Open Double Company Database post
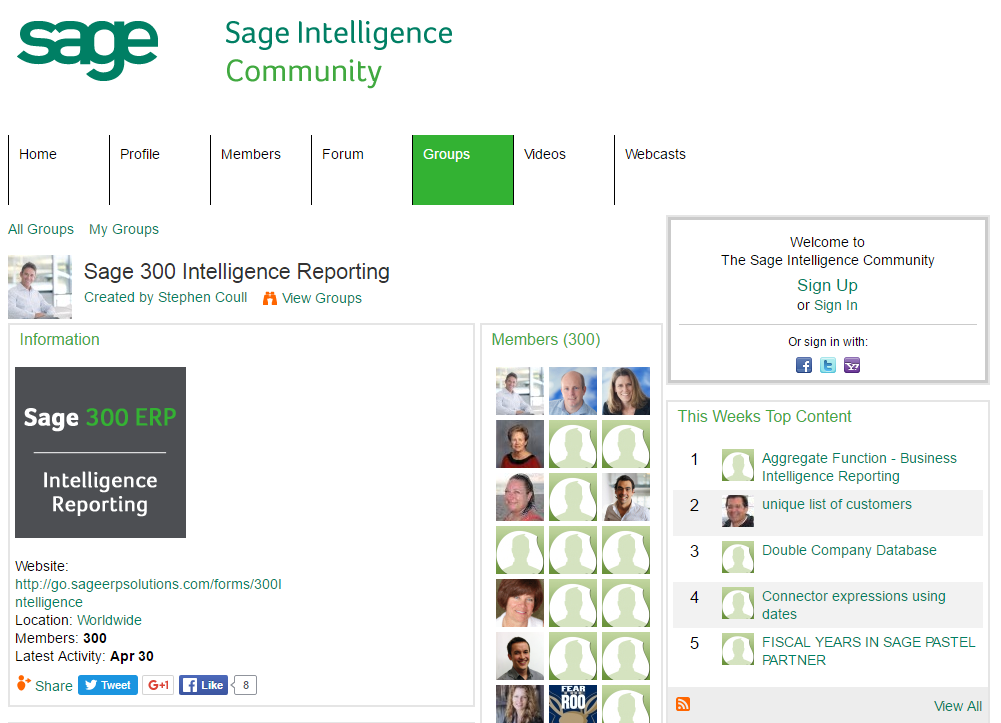The width and height of the screenshot is (1001, 723). tap(849, 550)
